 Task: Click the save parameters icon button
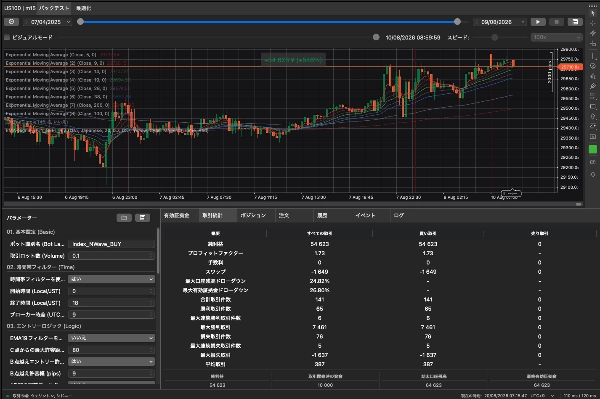(x=142, y=218)
